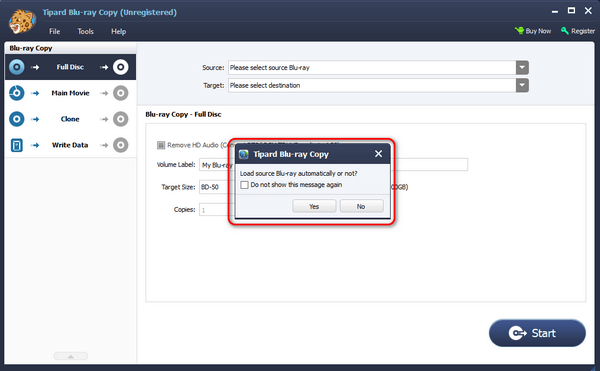This screenshot has height=371, width=600.
Task: Check 'Do not show this message again'
Action: click(244, 185)
